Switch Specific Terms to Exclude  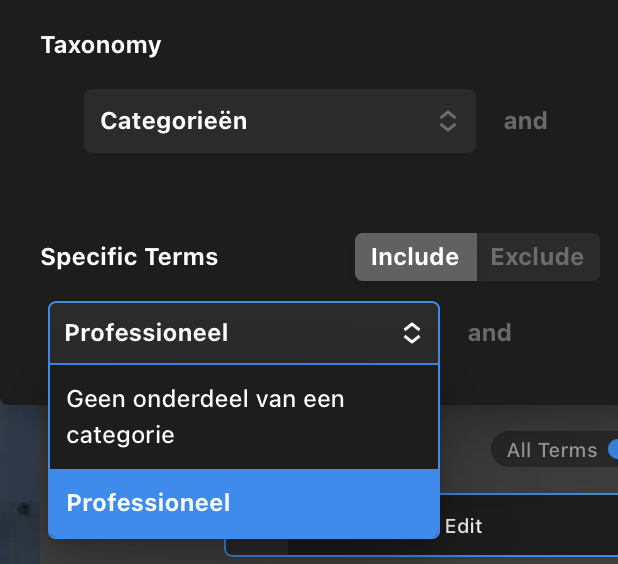pos(537,257)
